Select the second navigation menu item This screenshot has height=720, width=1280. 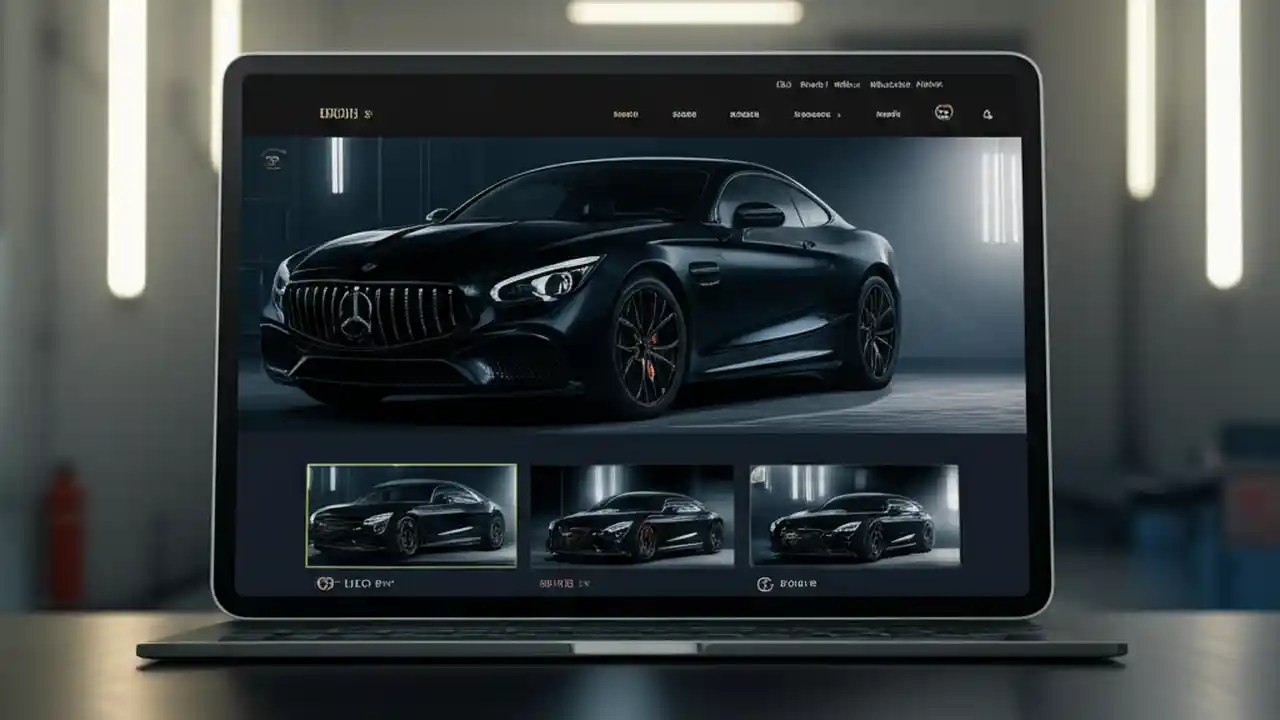tap(684, 112)
